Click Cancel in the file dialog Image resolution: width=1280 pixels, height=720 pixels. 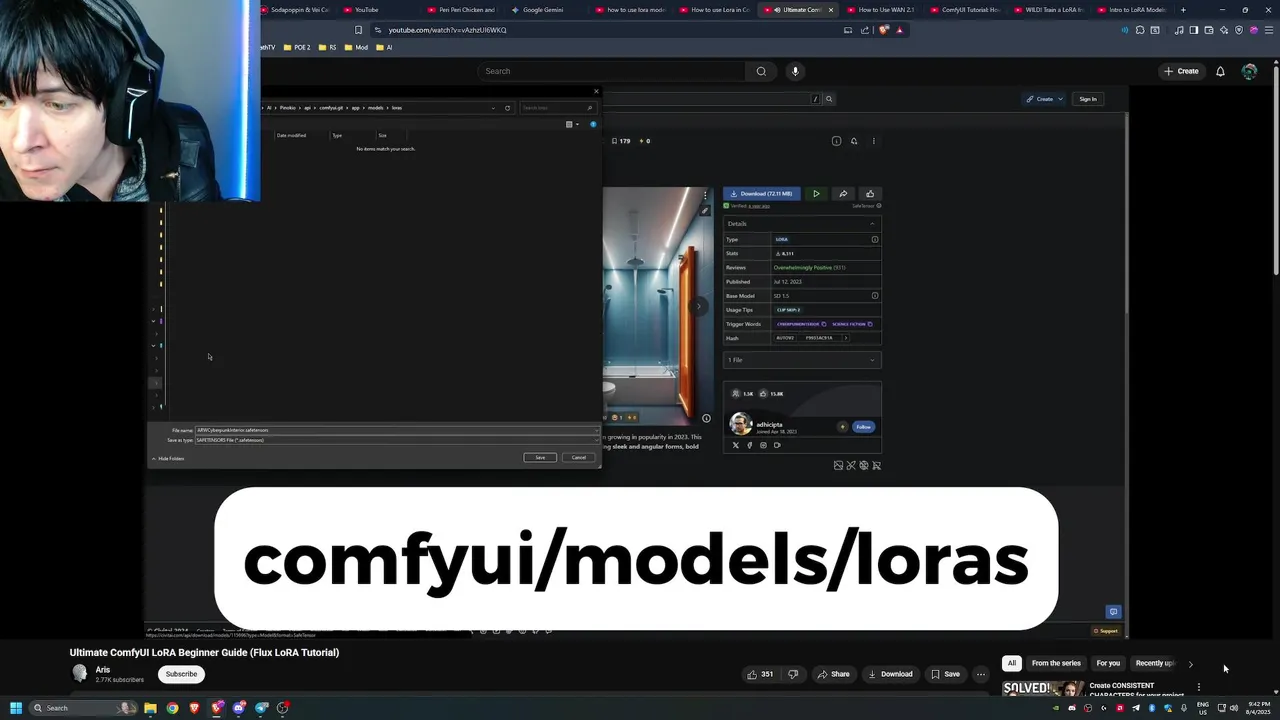[579, 458]
